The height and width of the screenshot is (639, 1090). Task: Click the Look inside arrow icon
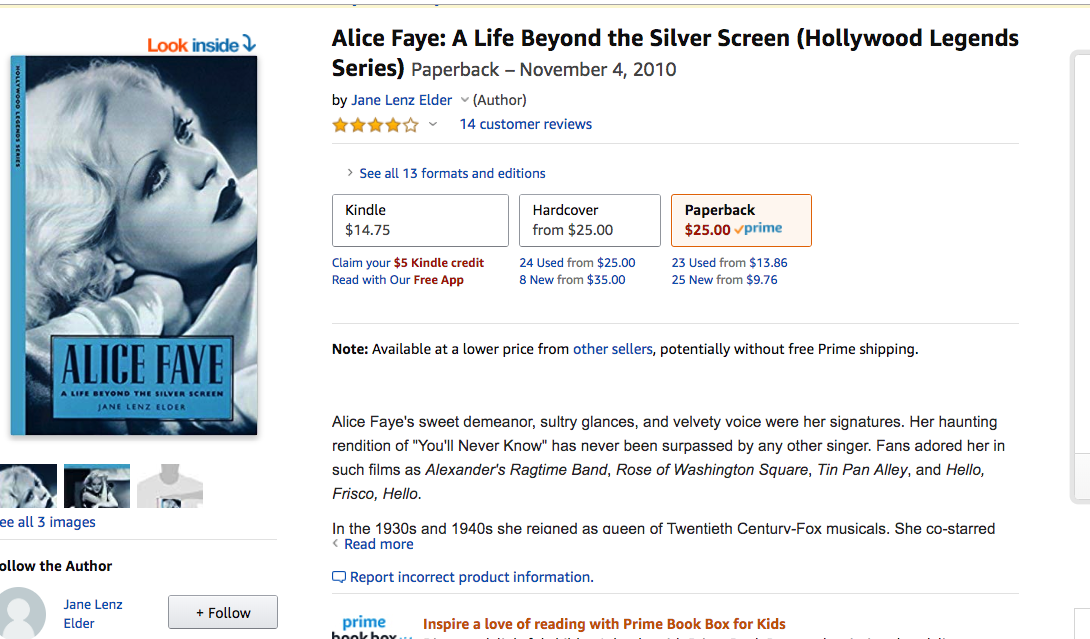coord(249,45)
